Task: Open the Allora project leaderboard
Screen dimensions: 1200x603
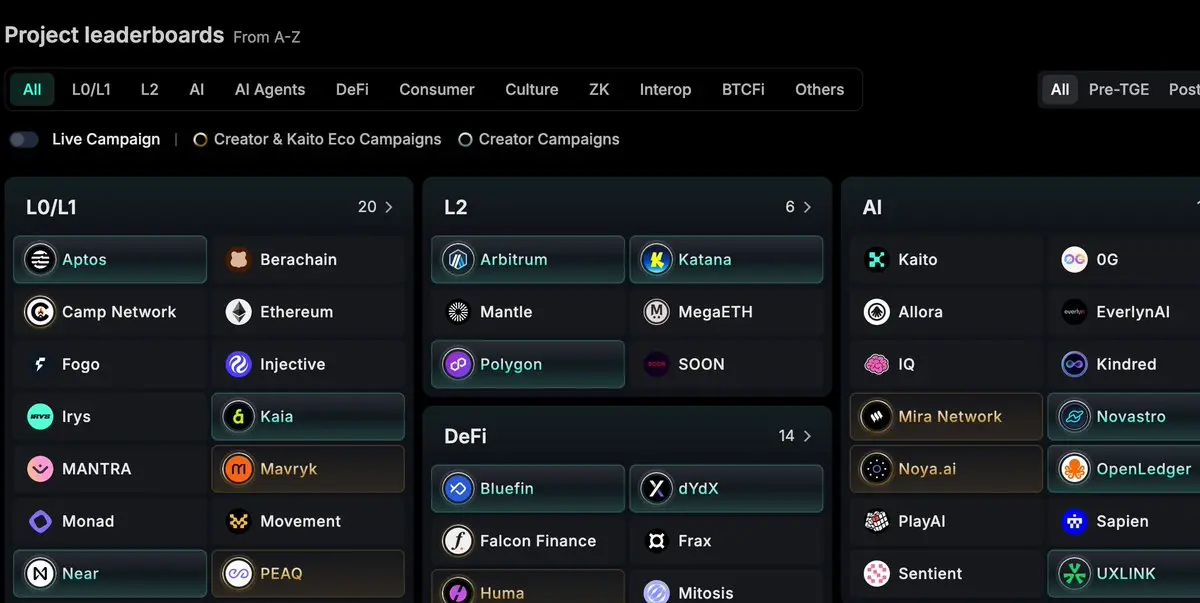Action: [946, 312]
